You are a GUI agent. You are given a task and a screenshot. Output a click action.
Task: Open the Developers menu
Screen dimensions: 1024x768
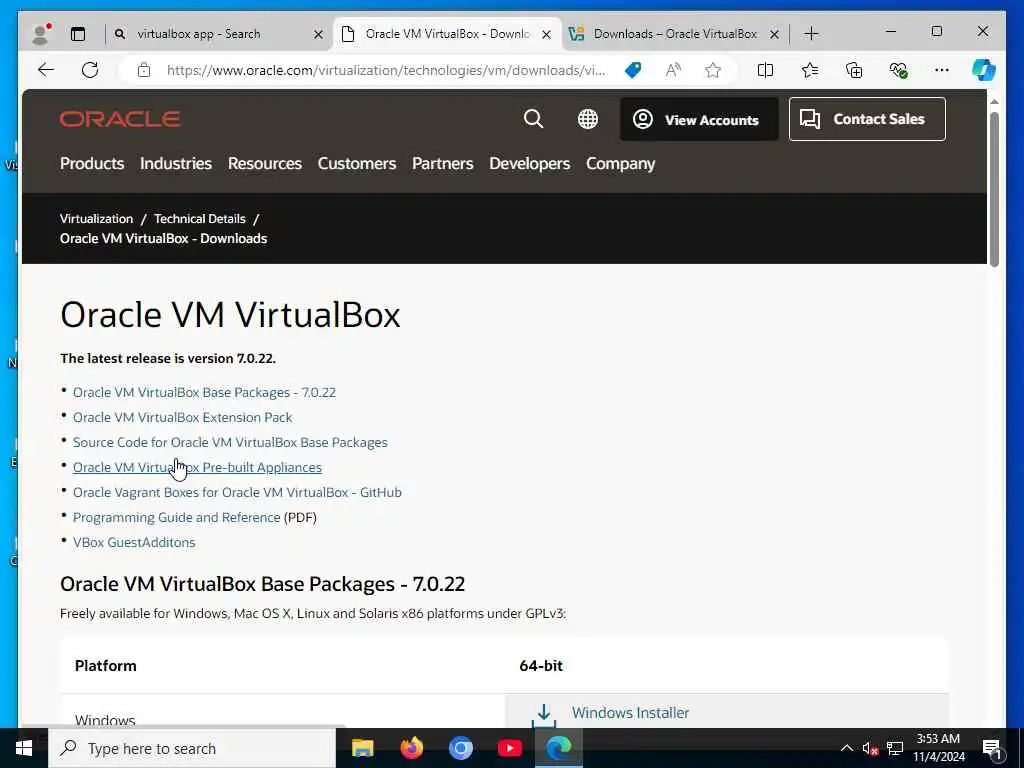(530, 163)
